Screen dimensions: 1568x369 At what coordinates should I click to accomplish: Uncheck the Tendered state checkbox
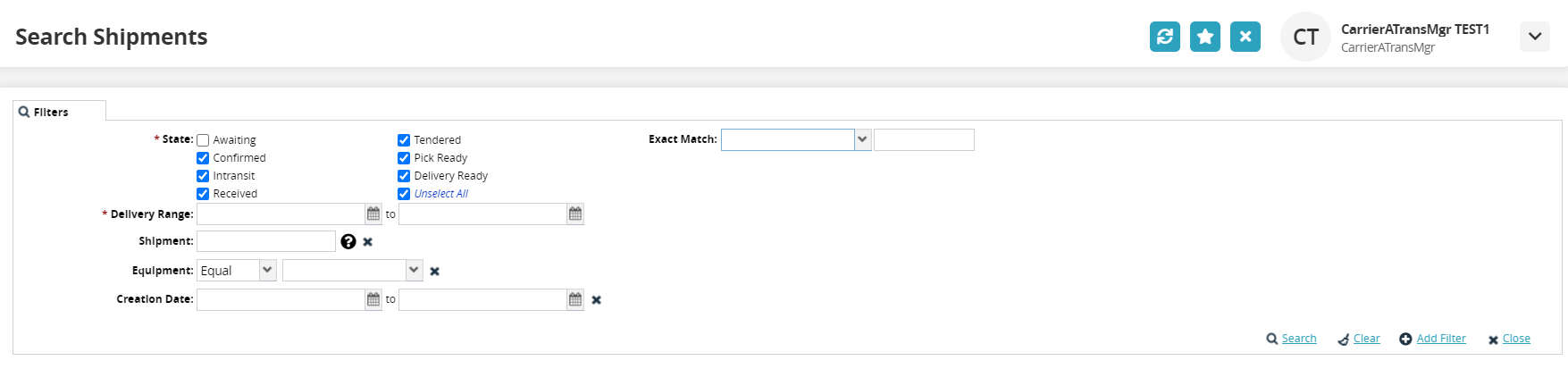coord(404,140)
